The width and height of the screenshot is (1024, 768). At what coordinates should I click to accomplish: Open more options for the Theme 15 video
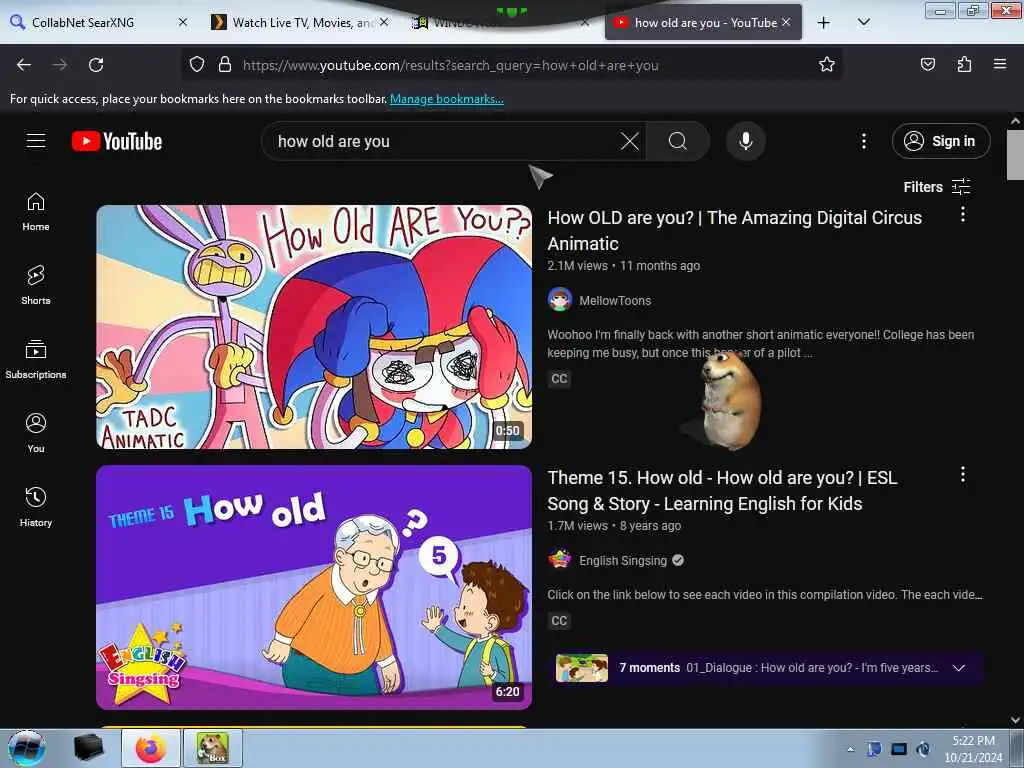pos(963,474)
